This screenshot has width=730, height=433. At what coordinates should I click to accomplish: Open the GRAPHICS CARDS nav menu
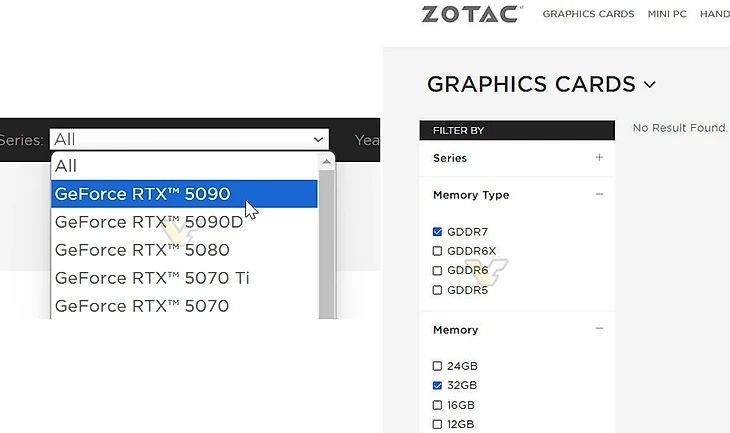[x=588, y=15]
